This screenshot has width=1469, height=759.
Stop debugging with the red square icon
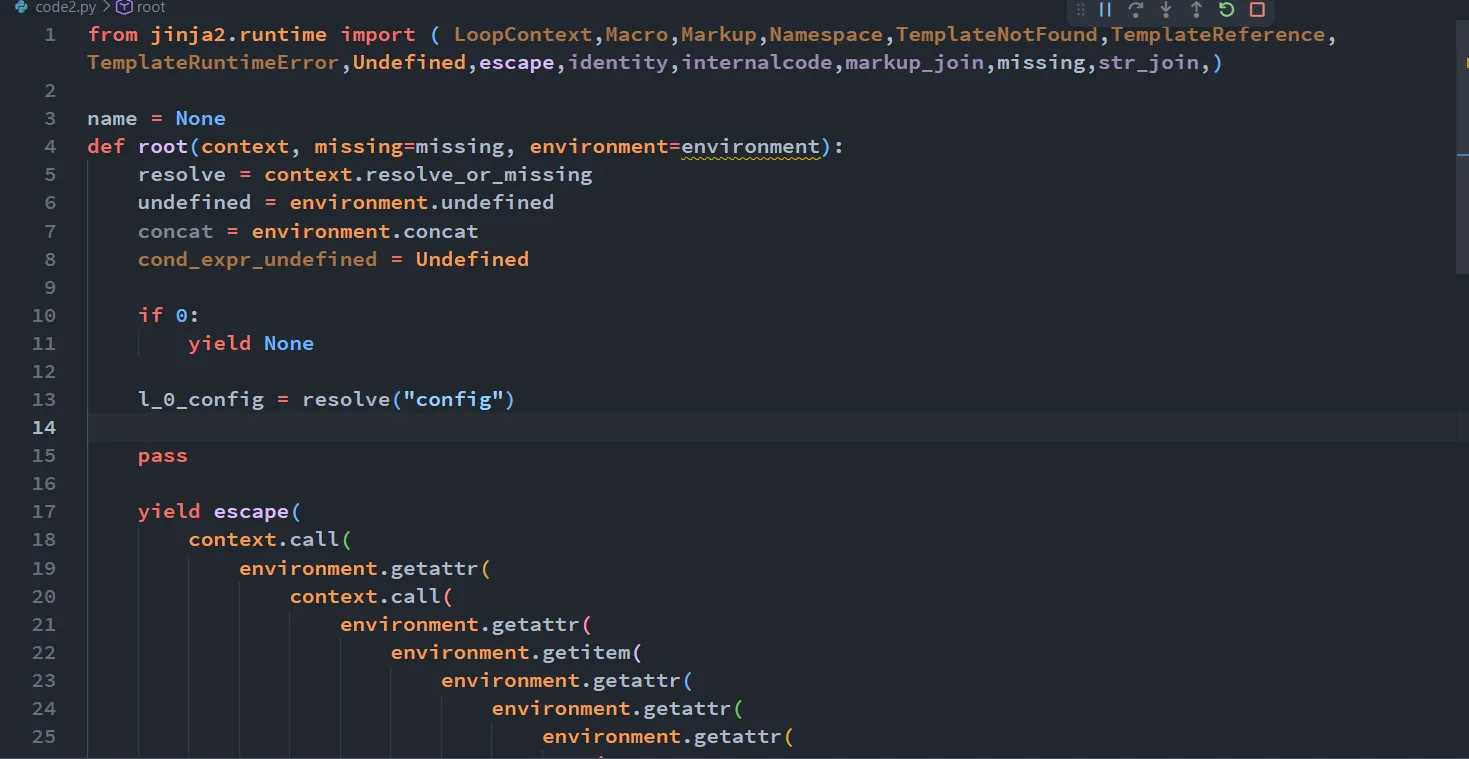(1258, 10)
